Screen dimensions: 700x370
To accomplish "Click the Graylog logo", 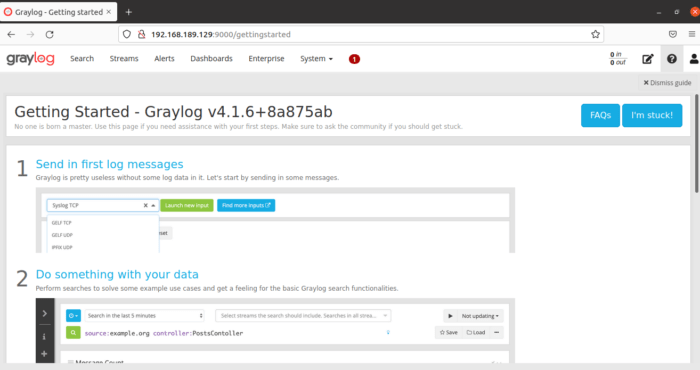I will click(30, 58).
